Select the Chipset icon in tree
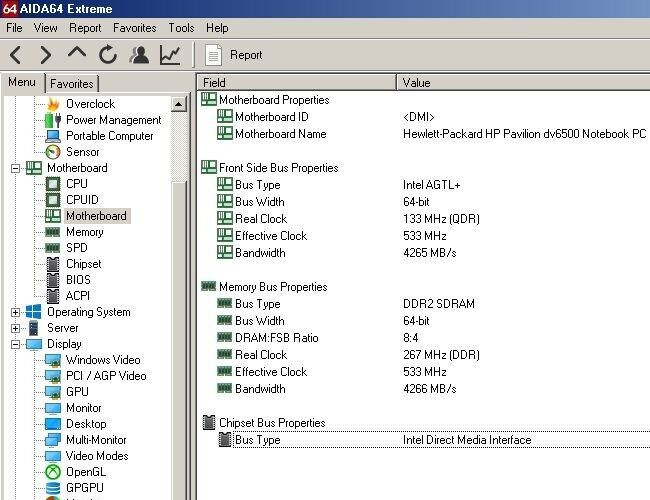Screen dimensions: 650x500 click(x=53, y=264)
